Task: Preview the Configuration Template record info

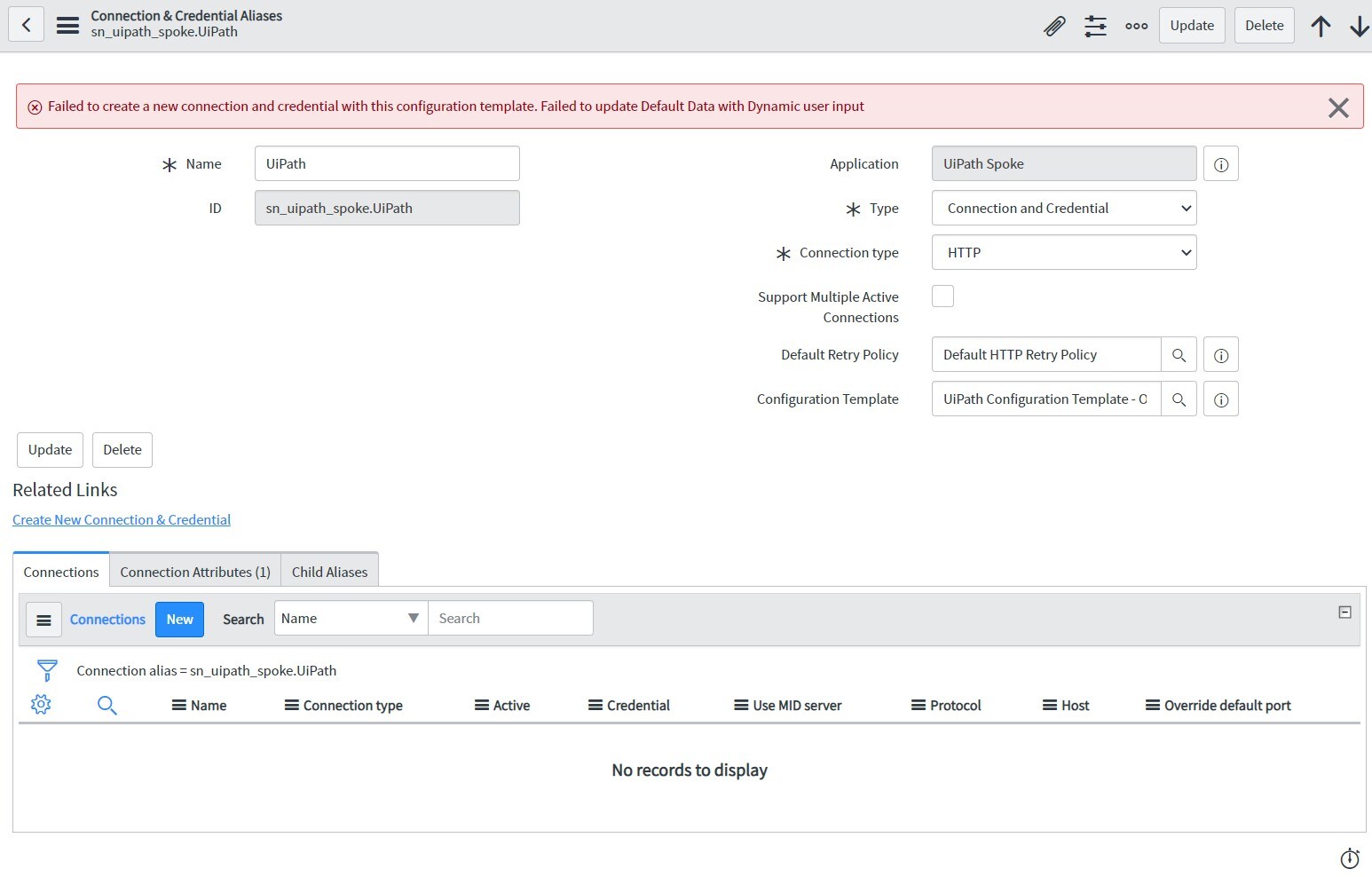Action: (1221, 399)
